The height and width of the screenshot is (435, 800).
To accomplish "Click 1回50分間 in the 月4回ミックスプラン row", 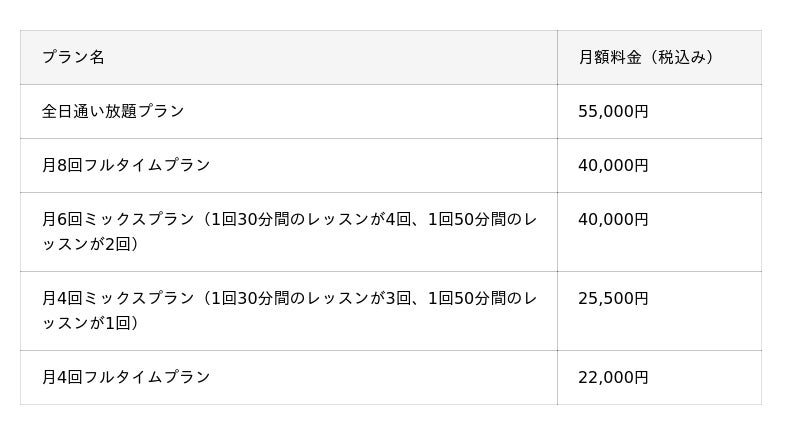I will tap(467, 298).
